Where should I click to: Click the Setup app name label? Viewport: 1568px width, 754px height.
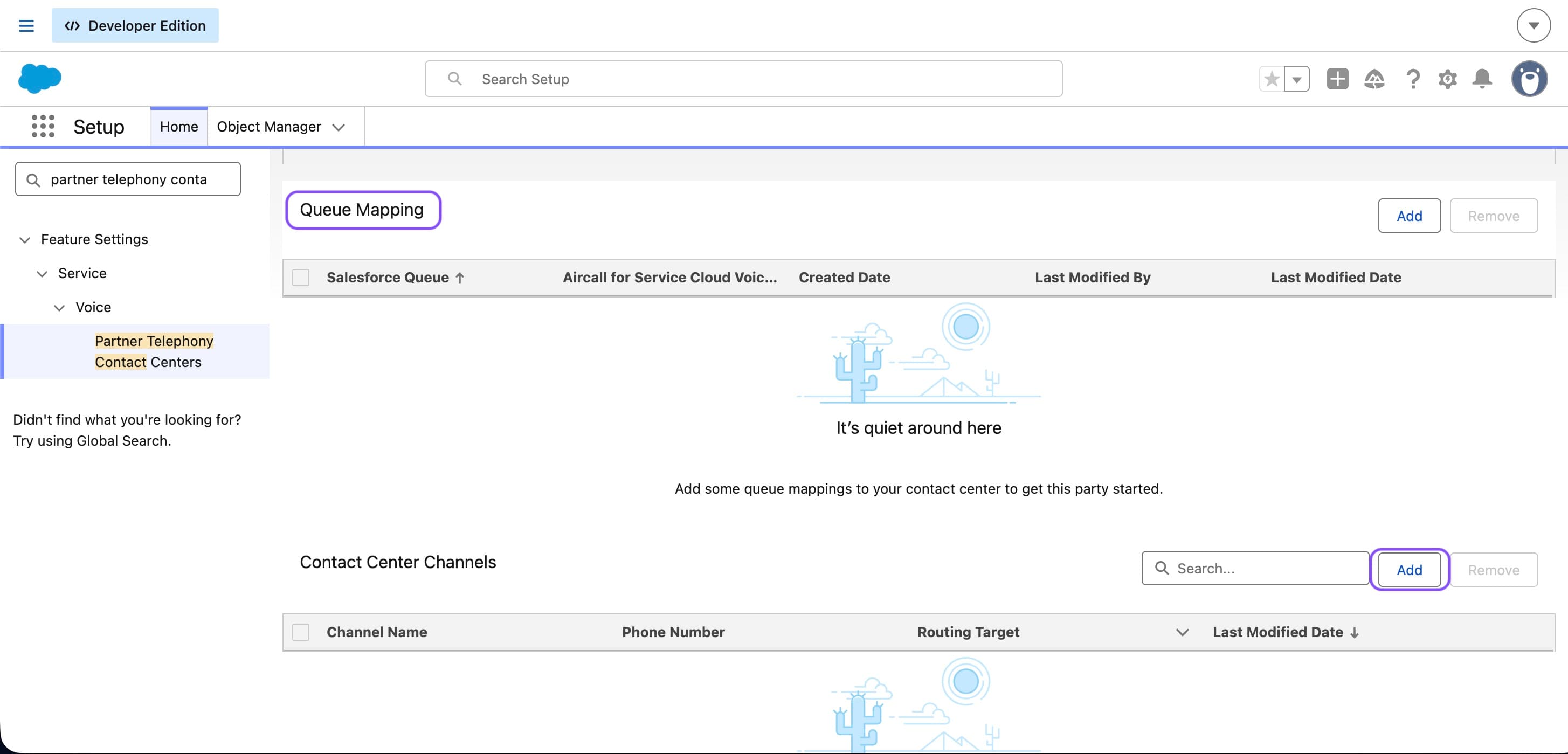(99, 127)
